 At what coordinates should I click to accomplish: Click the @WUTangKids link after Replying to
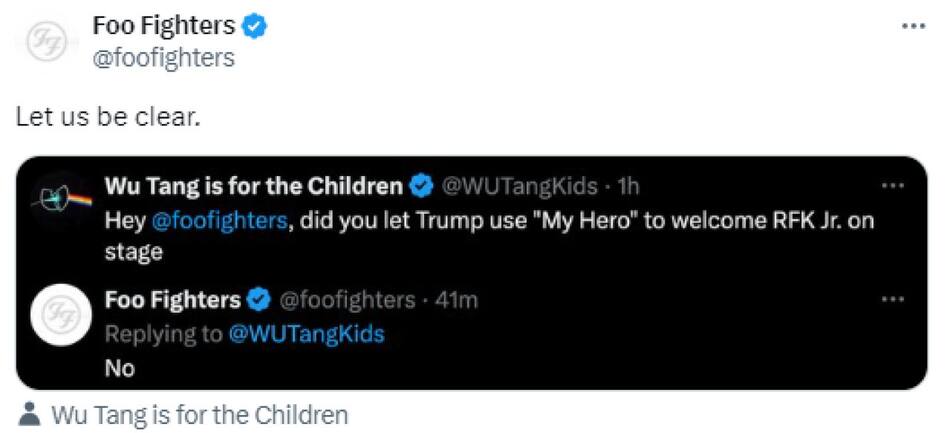tap(306, 334)
